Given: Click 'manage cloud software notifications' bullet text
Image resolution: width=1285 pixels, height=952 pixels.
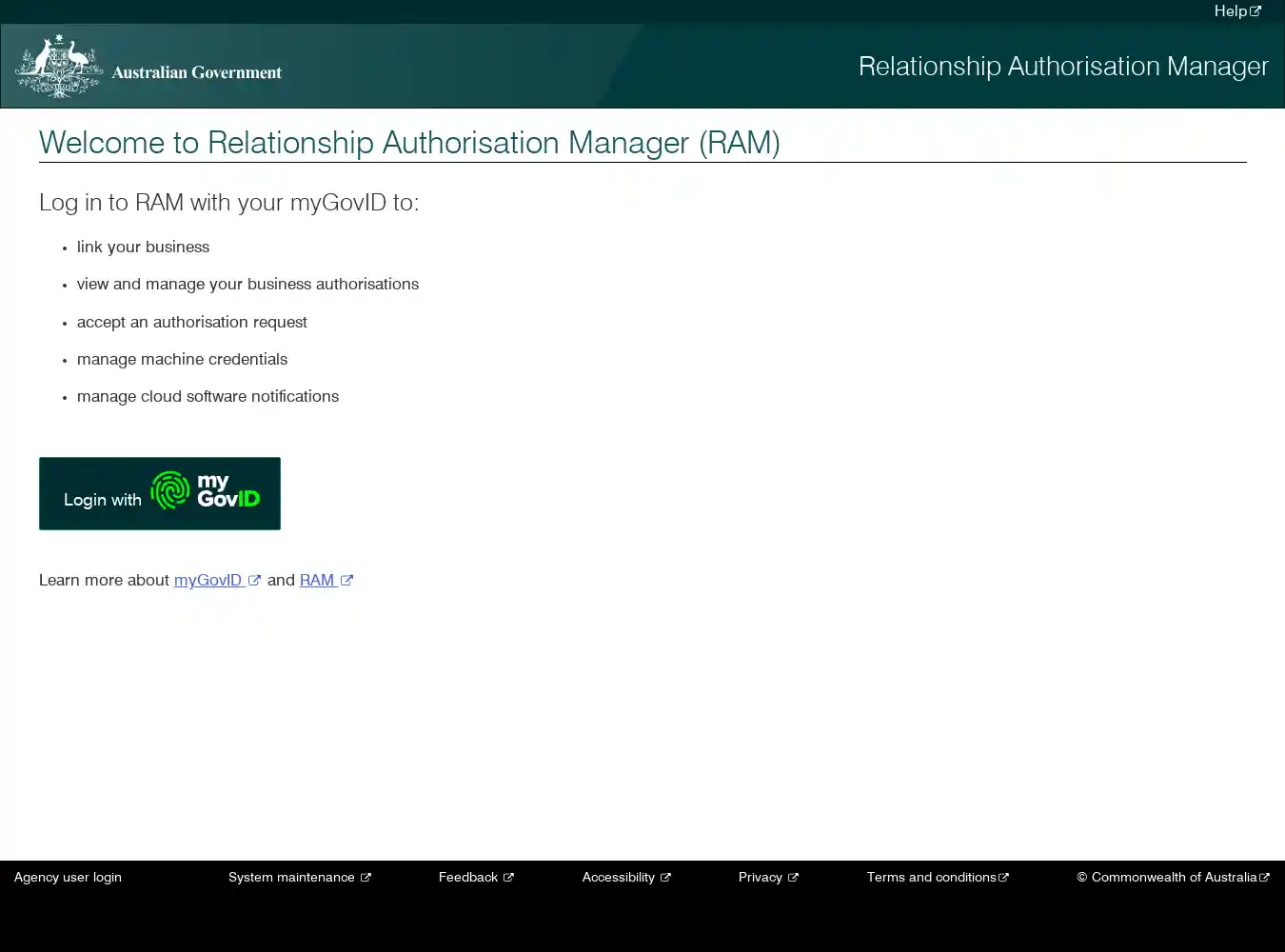Looking at the screenshot, I should (x=208, y=397).
